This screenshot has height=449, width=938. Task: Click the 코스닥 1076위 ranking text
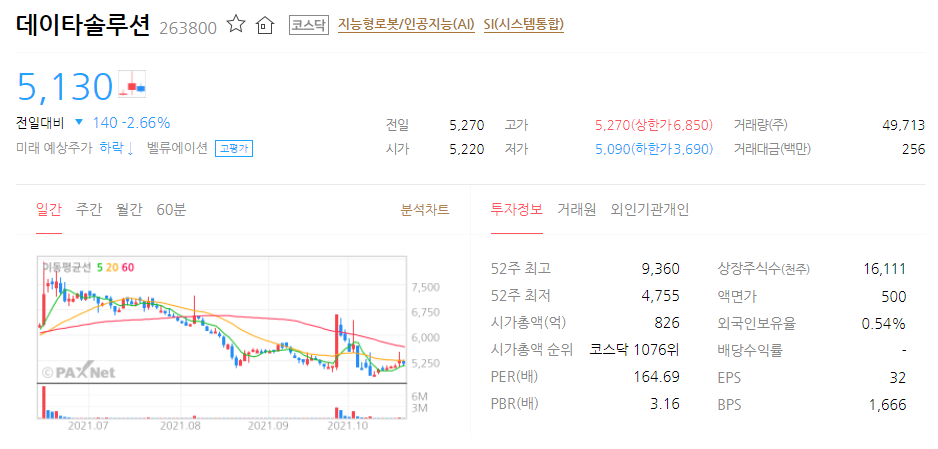pyautogui.click(x=635, y=350)
